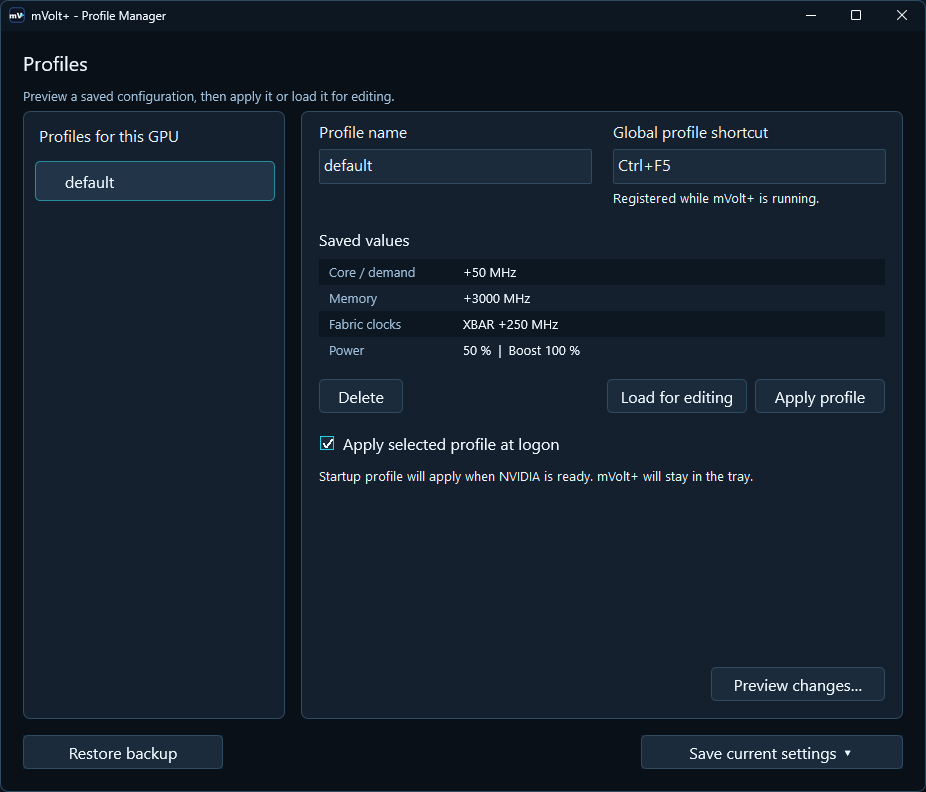This screenshot has width=926, height=792.
Task: Maximize the Profile Manager window
Action: point(856,15)
